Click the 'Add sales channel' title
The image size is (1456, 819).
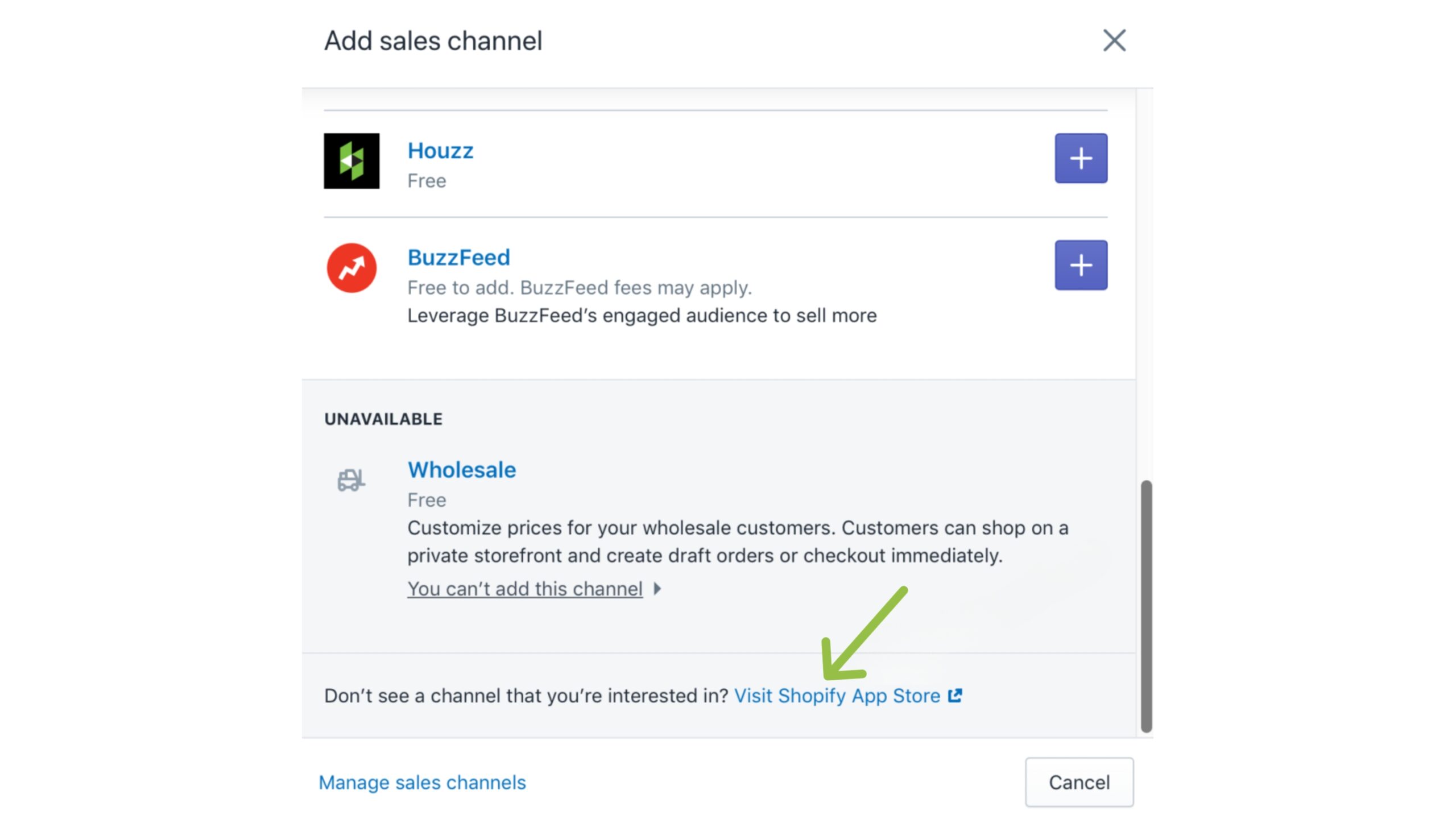pyautogui.click(x=433, y=41)
